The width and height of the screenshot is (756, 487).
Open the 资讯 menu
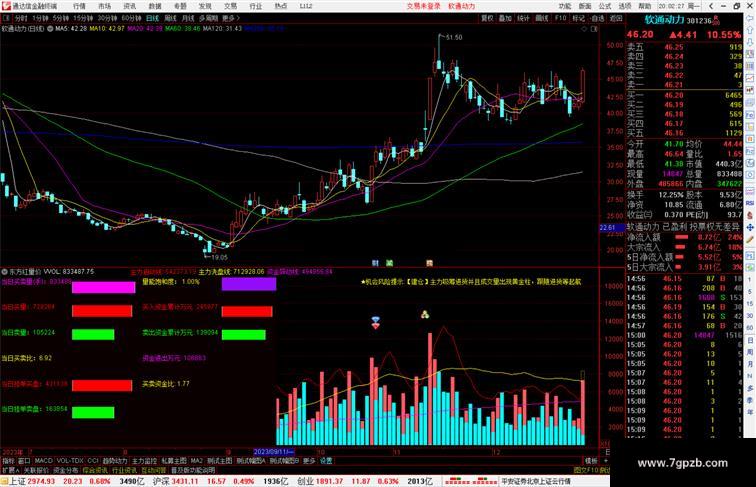click(x=129, y=6)
